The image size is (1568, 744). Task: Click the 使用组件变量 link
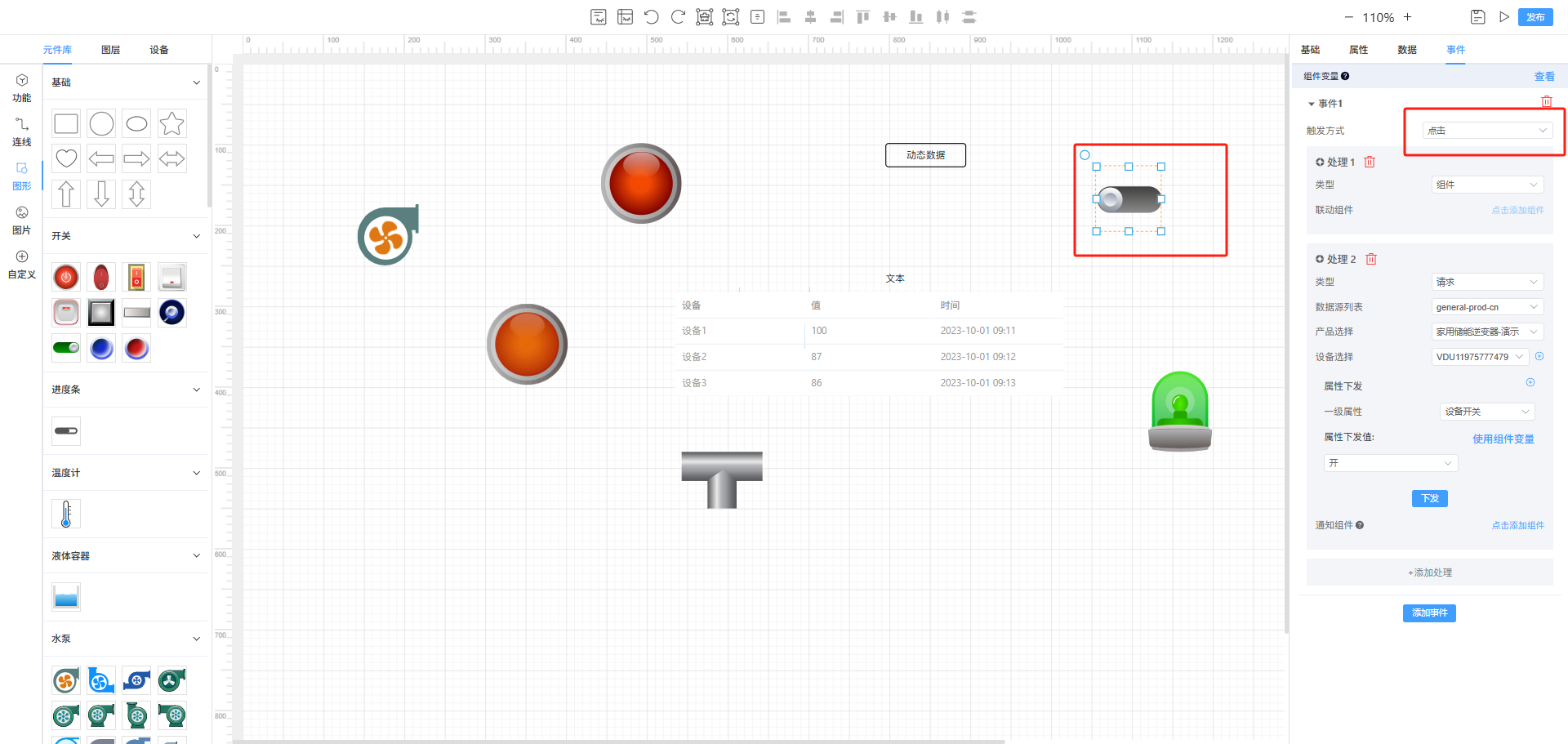point(1503,439)
